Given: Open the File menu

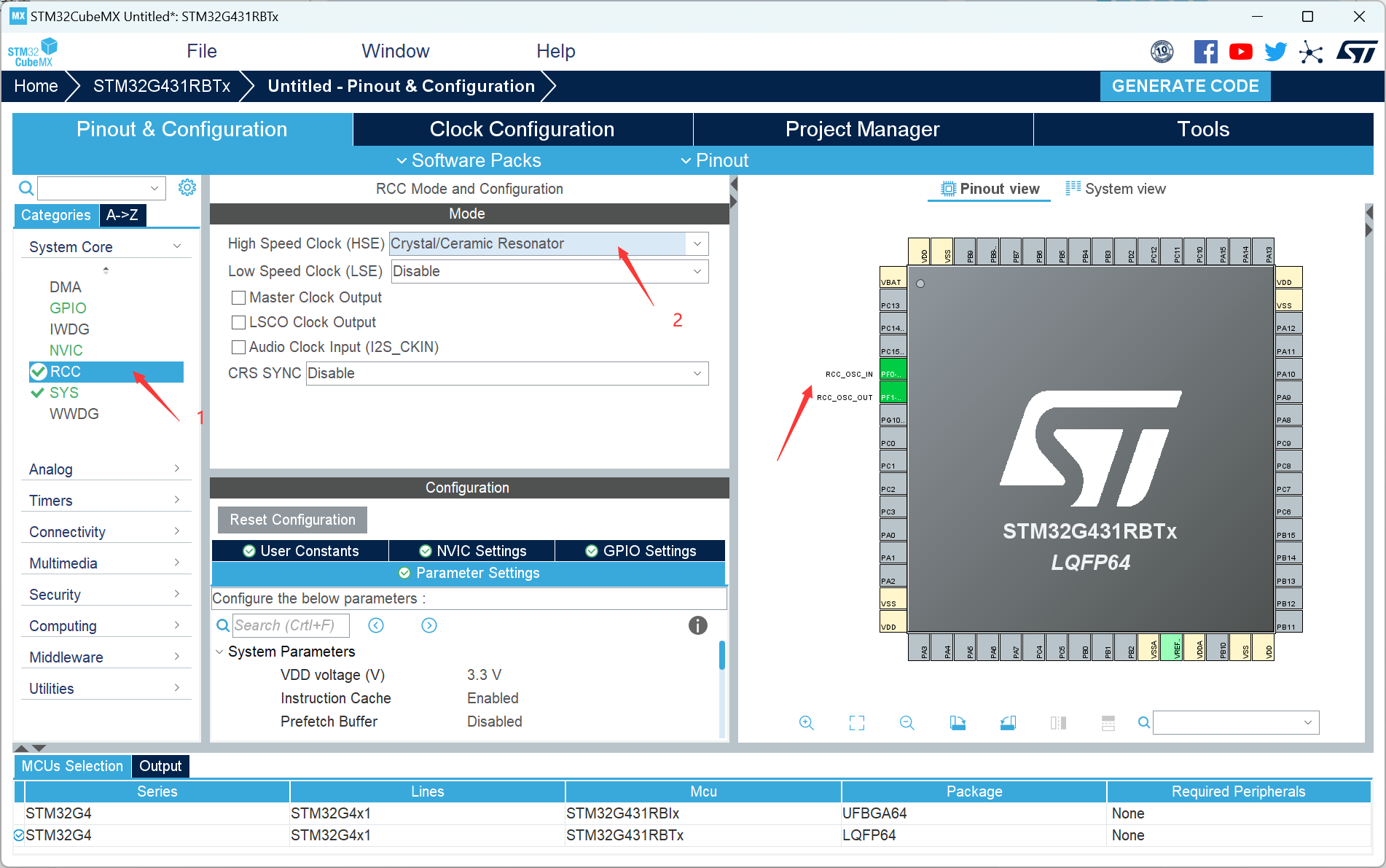Looking at the screenshot, I should point(202,51).
